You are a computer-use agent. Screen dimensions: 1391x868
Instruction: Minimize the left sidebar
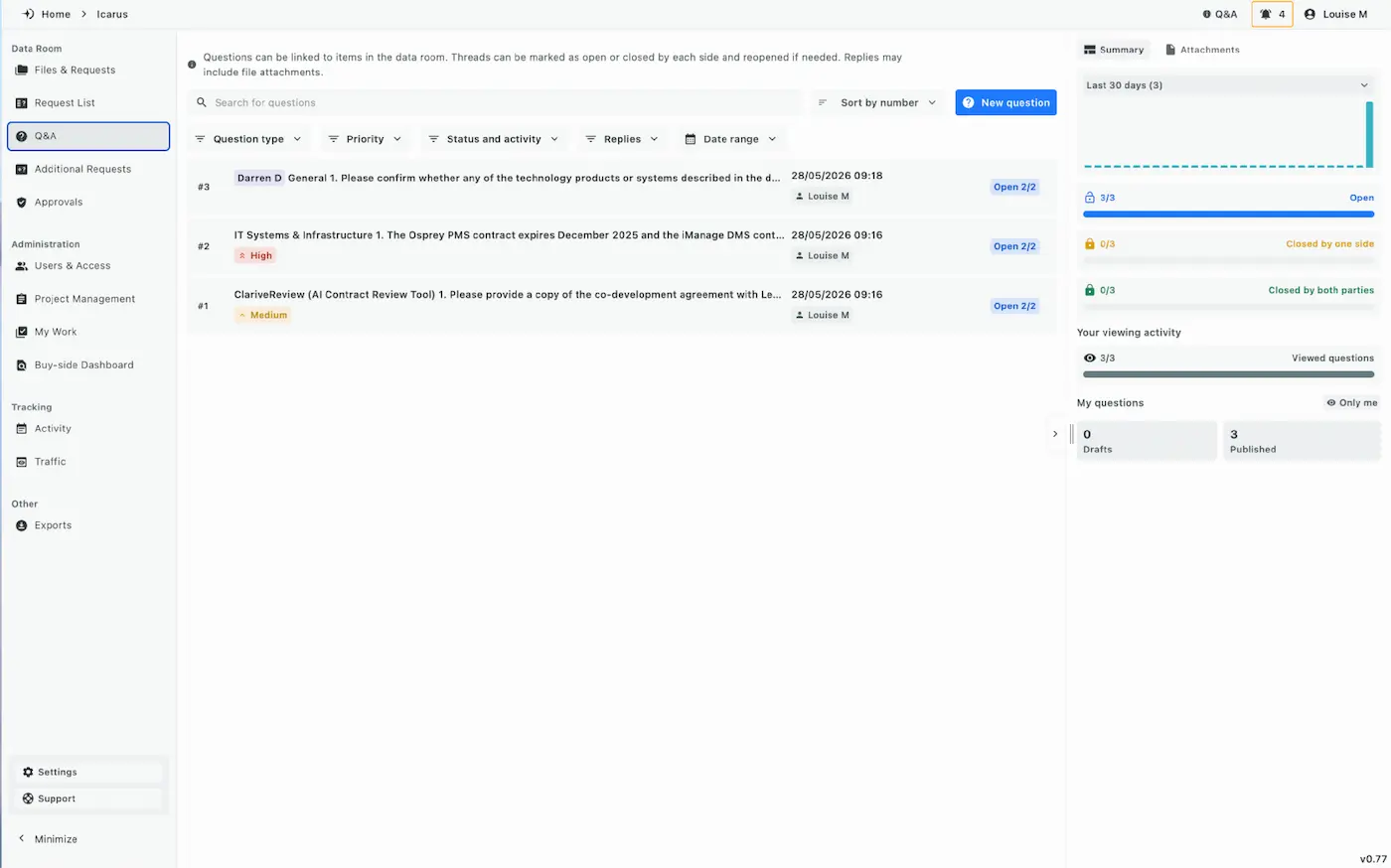click(x=48, y=839)
